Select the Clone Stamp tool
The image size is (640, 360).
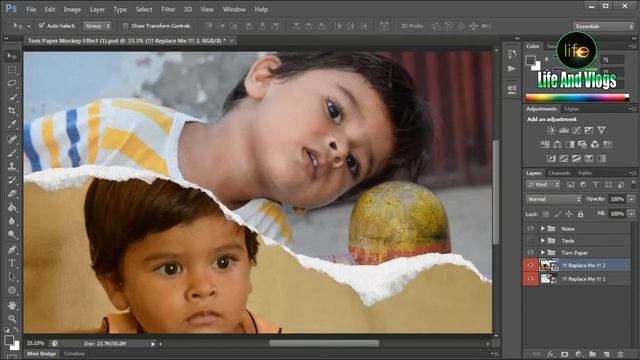click(12, 167)
